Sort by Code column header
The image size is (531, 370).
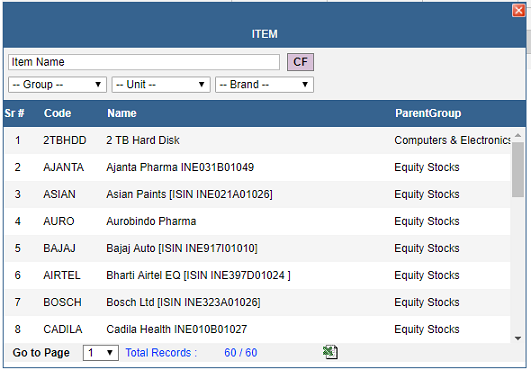point(57,113)
